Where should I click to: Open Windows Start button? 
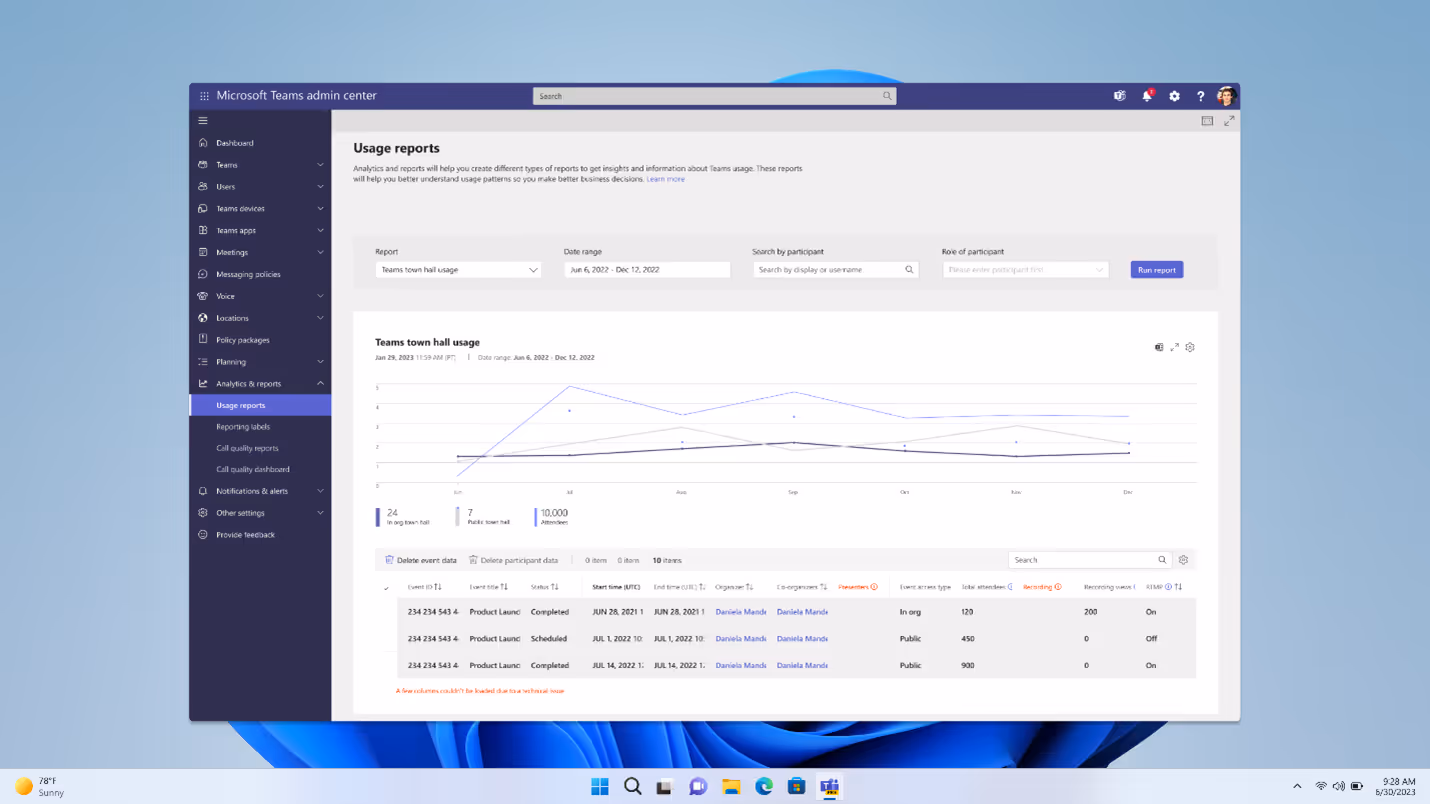pyautogui.click(x=600, y=786)
